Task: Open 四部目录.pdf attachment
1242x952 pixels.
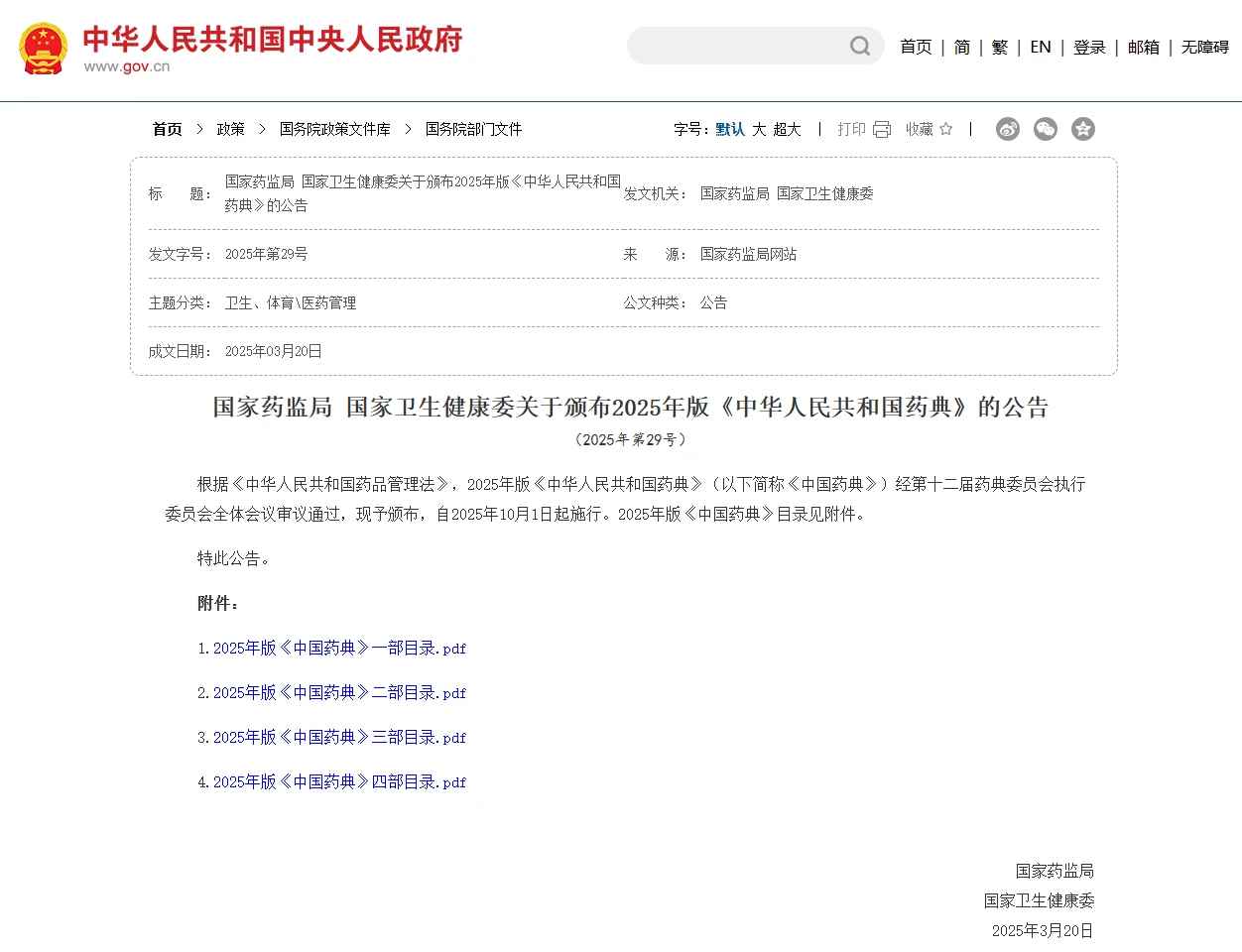Action: tap(339, 781)
